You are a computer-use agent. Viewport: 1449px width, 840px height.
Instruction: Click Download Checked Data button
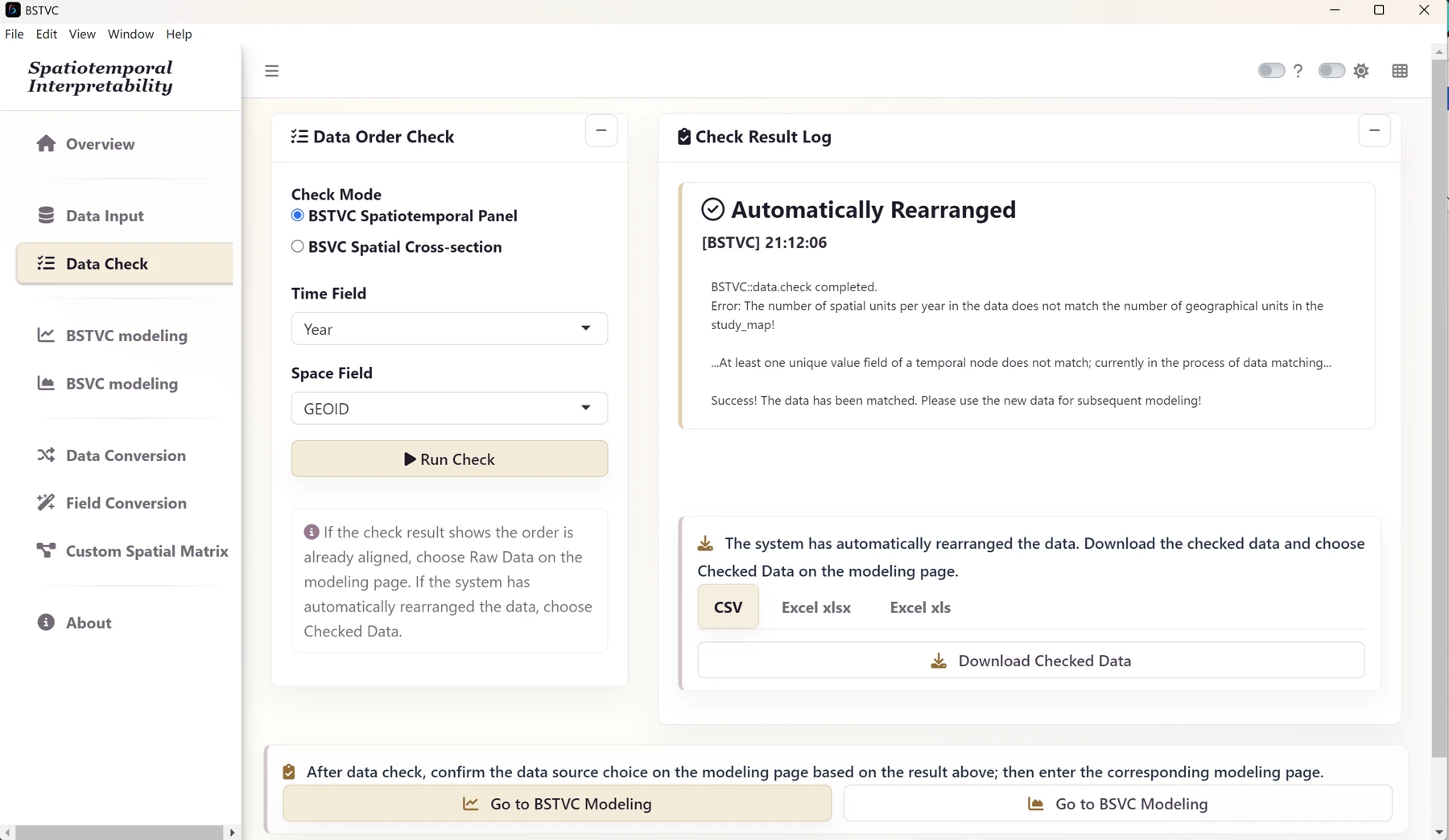(x=1030, y=661)
